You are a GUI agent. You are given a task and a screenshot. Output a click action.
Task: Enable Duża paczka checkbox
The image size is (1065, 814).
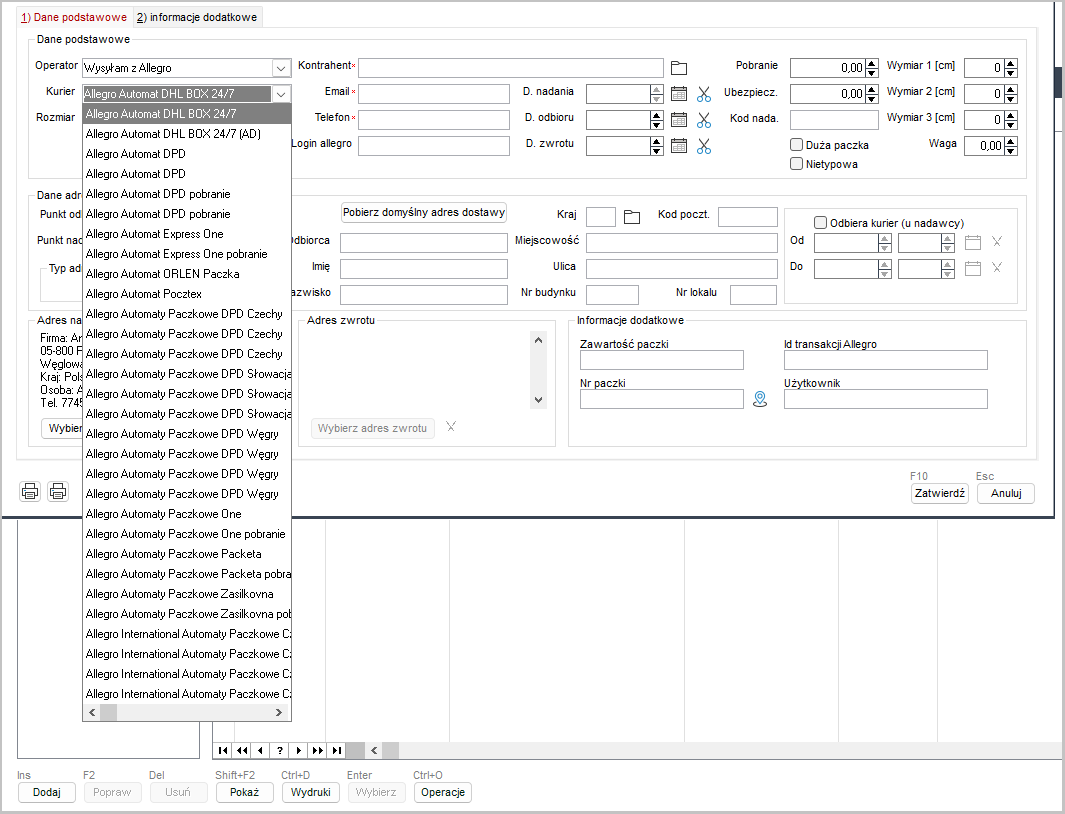pyautogui.click(x=797, y=145)
